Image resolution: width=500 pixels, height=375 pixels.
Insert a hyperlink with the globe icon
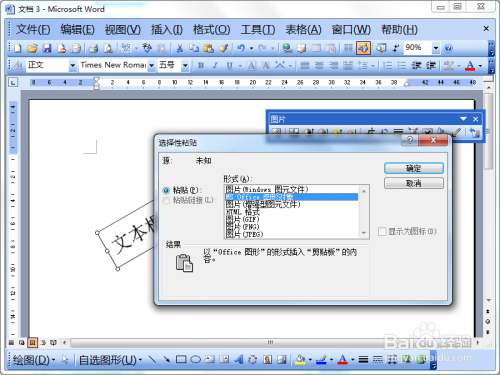point(287,48)
